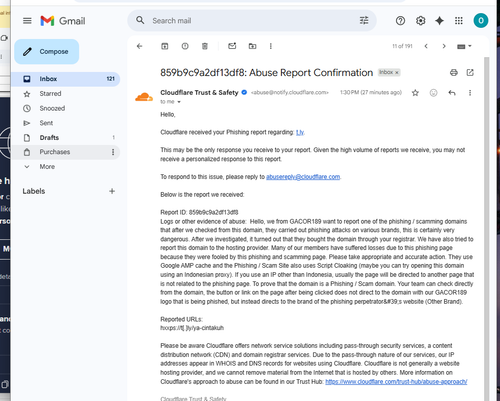The width and height of the screenshot is (500, 401).
Task: Create a new label plus icon
Action: click(x=112, y=191)
